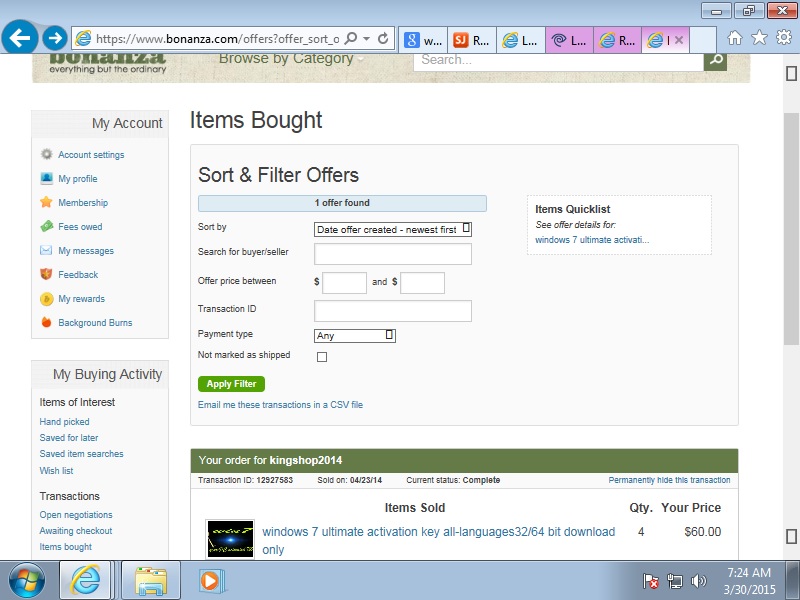This screenshot has width=800, height=600.
Task: Open the Account settings link
Action: (x=91, y=155)
